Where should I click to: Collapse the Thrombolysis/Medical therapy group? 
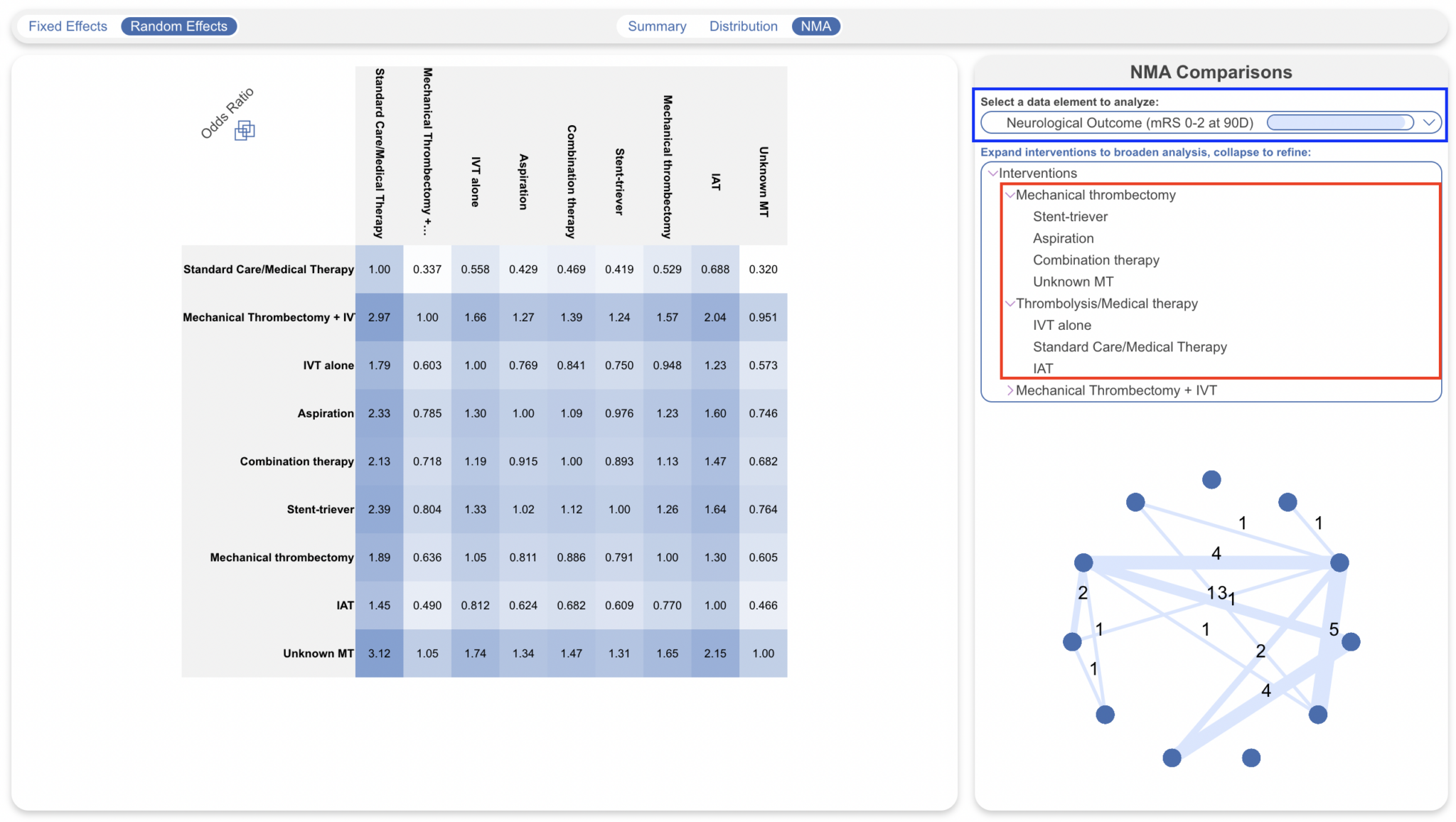click(x=1010, y=304)
